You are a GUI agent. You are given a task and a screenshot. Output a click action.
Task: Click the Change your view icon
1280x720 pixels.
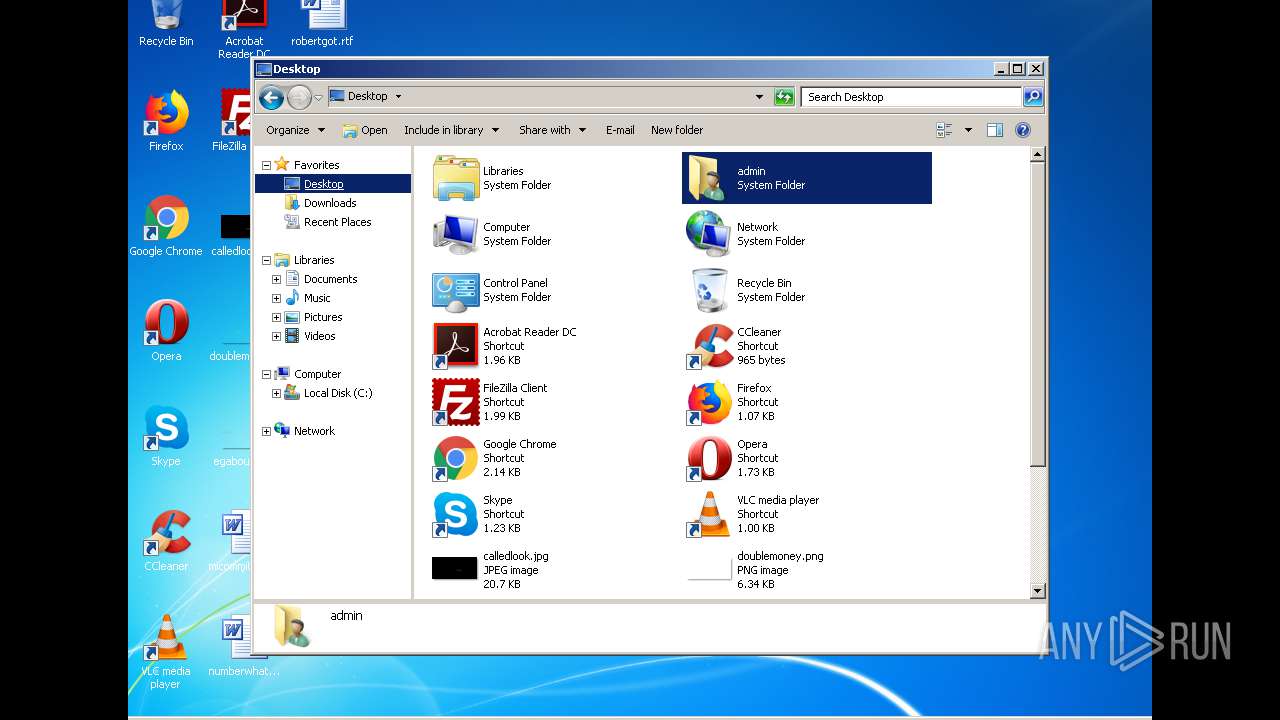(x=944, y=130)
